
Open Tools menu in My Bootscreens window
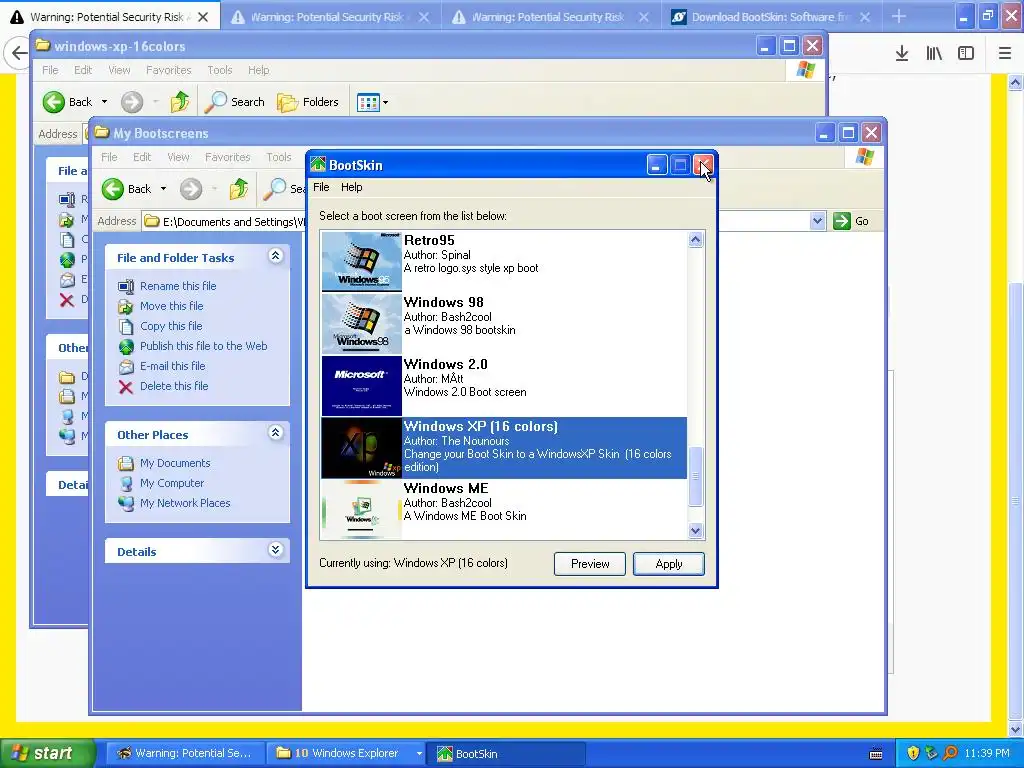(x=279, y=157)
